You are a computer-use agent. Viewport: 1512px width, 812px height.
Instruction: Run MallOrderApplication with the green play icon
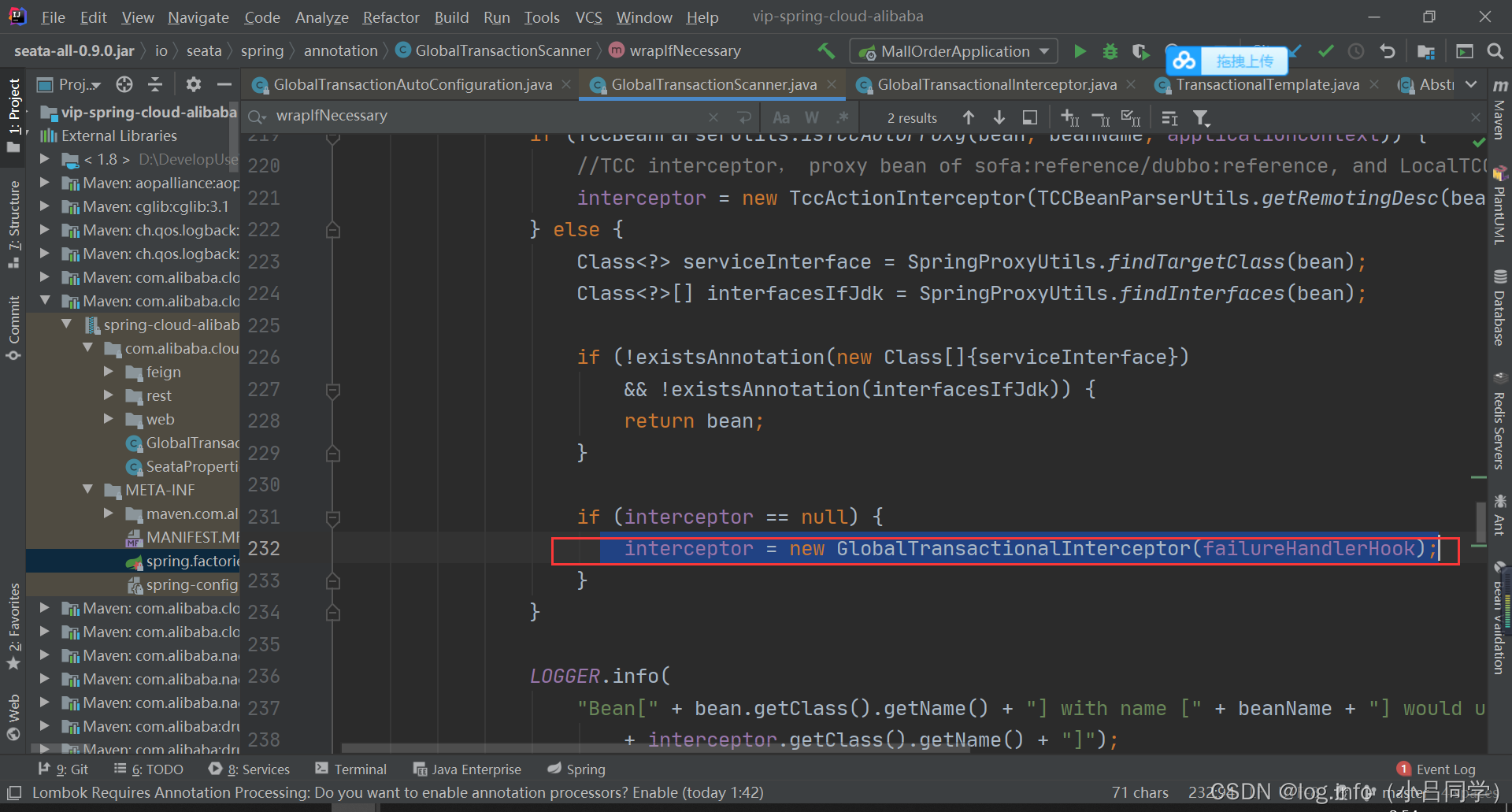tap(1080, 51)
